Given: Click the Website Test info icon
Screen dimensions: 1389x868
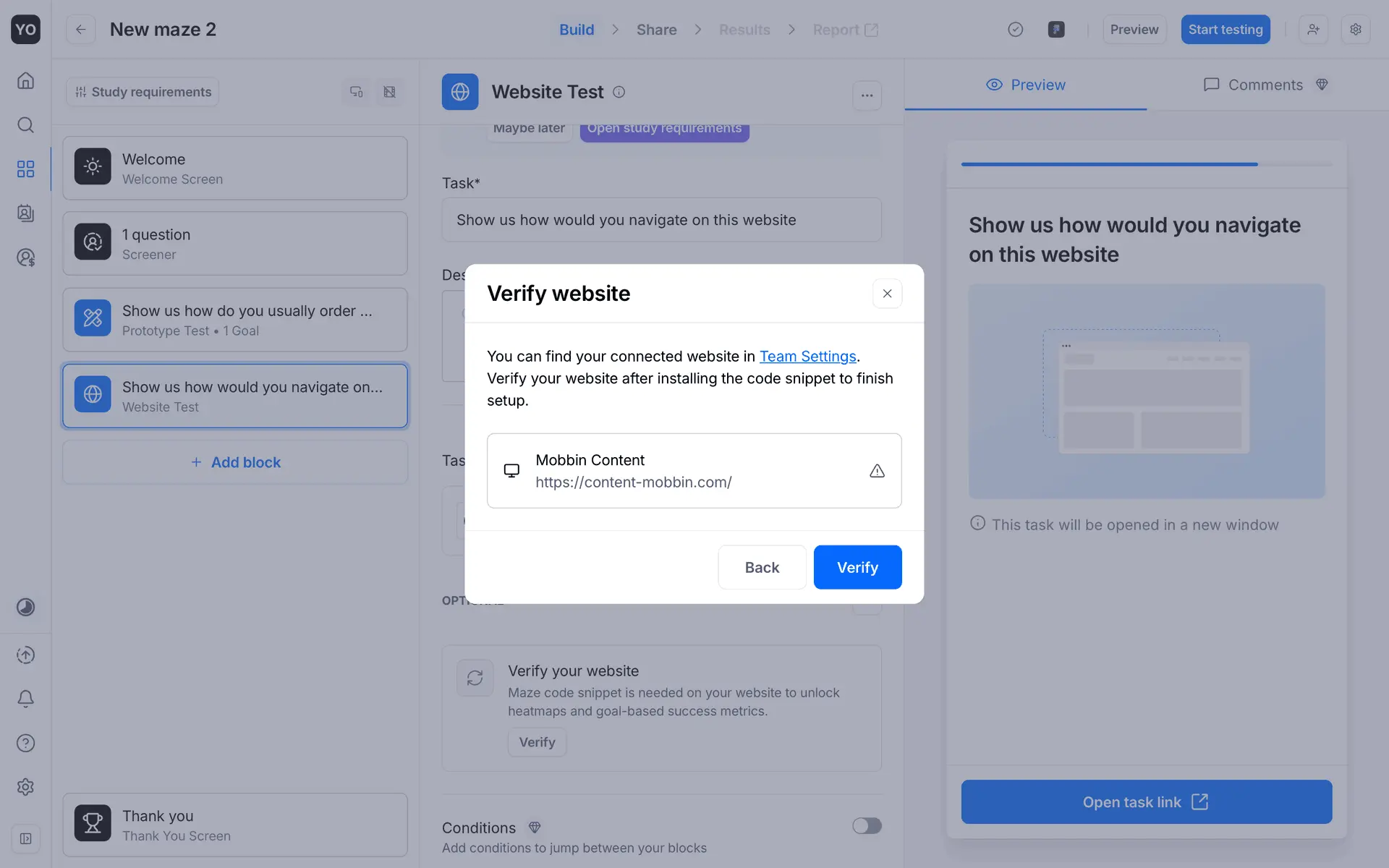Looking at the screenshot, I should 619,92.
